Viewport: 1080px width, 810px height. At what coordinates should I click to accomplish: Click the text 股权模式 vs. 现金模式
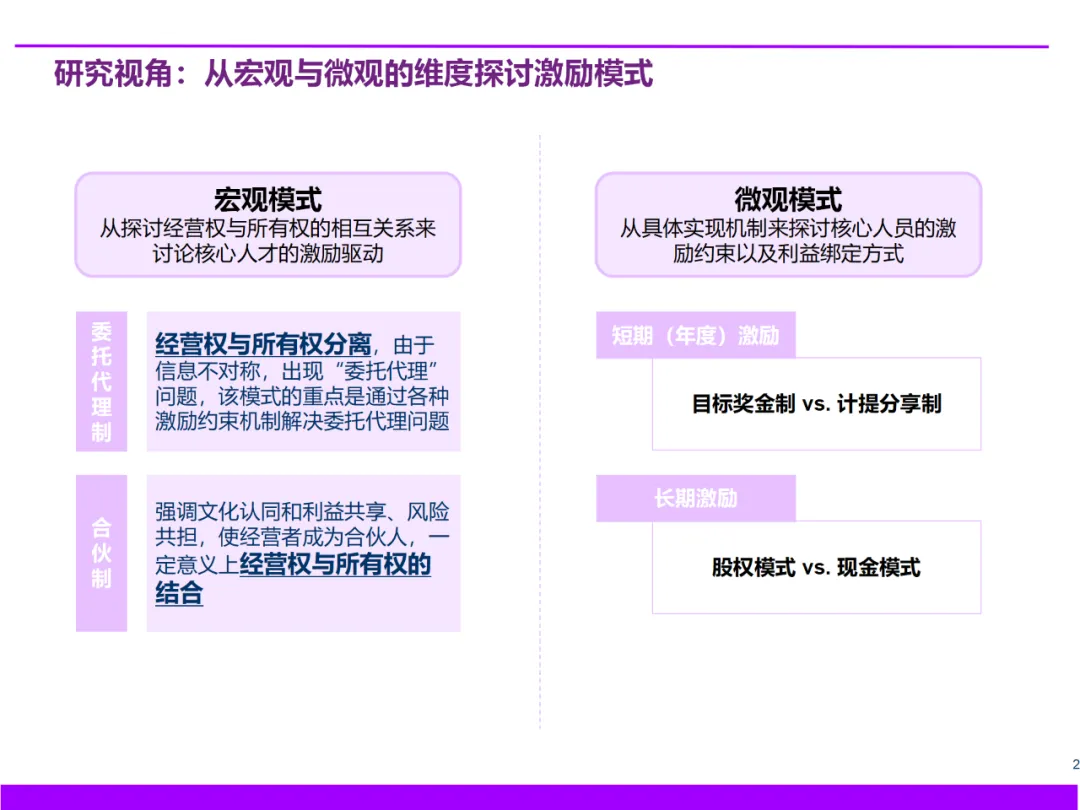click(816, 568)
